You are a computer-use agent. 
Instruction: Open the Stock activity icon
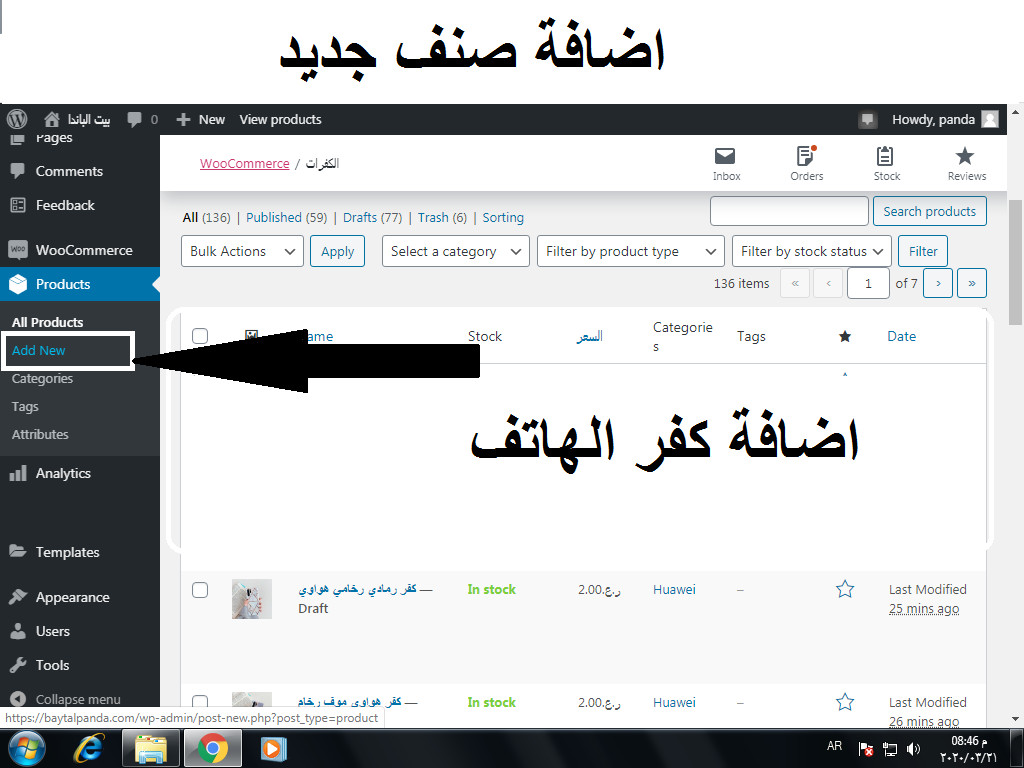pos(886,164)
